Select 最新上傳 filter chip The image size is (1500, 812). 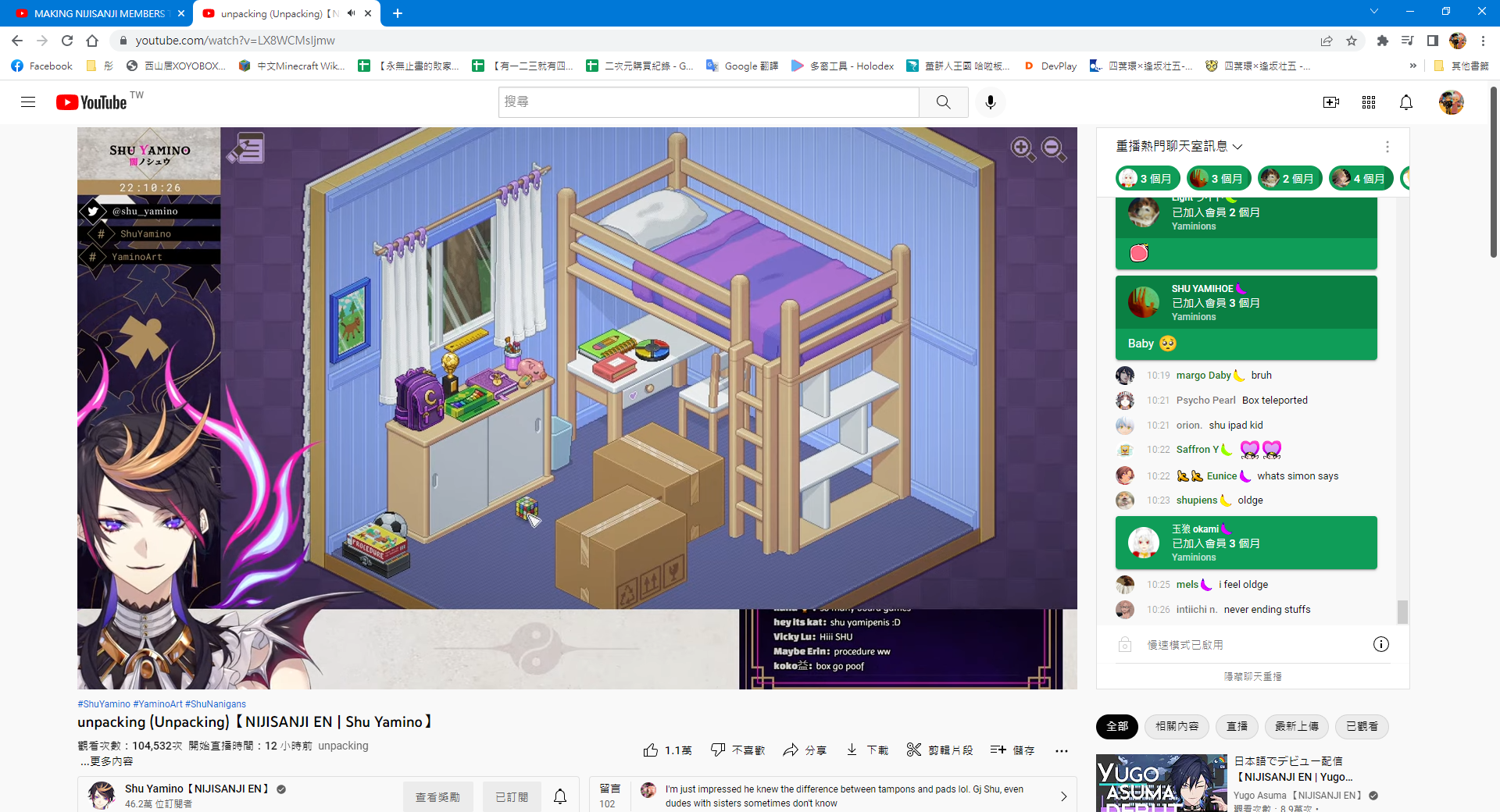[x=1297, y=727]
